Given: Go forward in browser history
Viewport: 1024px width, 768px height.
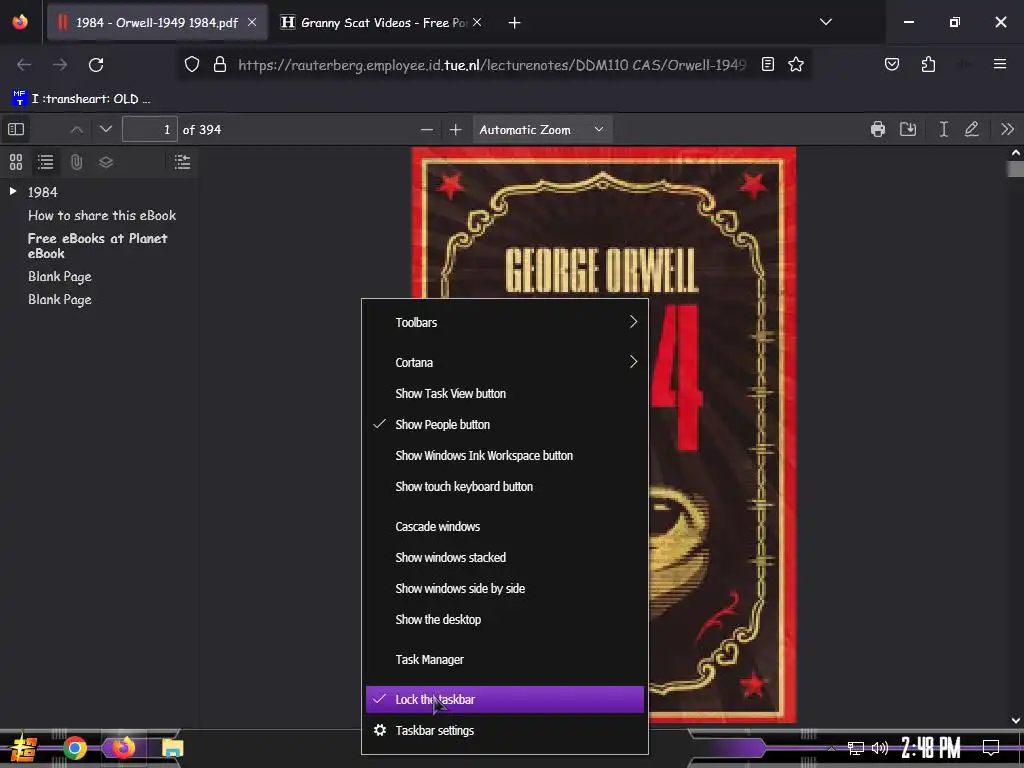Looking at the screenshot, I should [x=60, y=65].
